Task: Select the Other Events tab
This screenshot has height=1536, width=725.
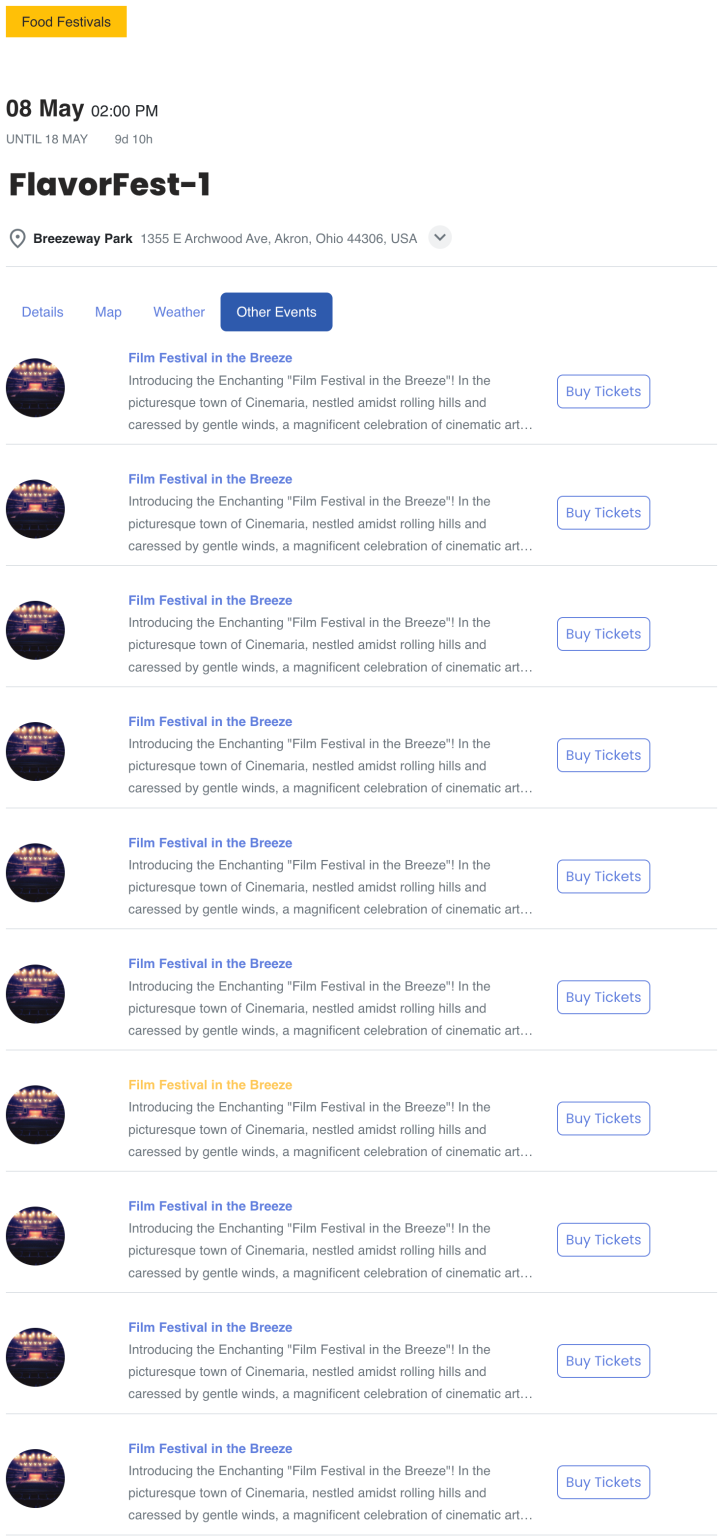Action: tap(276, 311)
